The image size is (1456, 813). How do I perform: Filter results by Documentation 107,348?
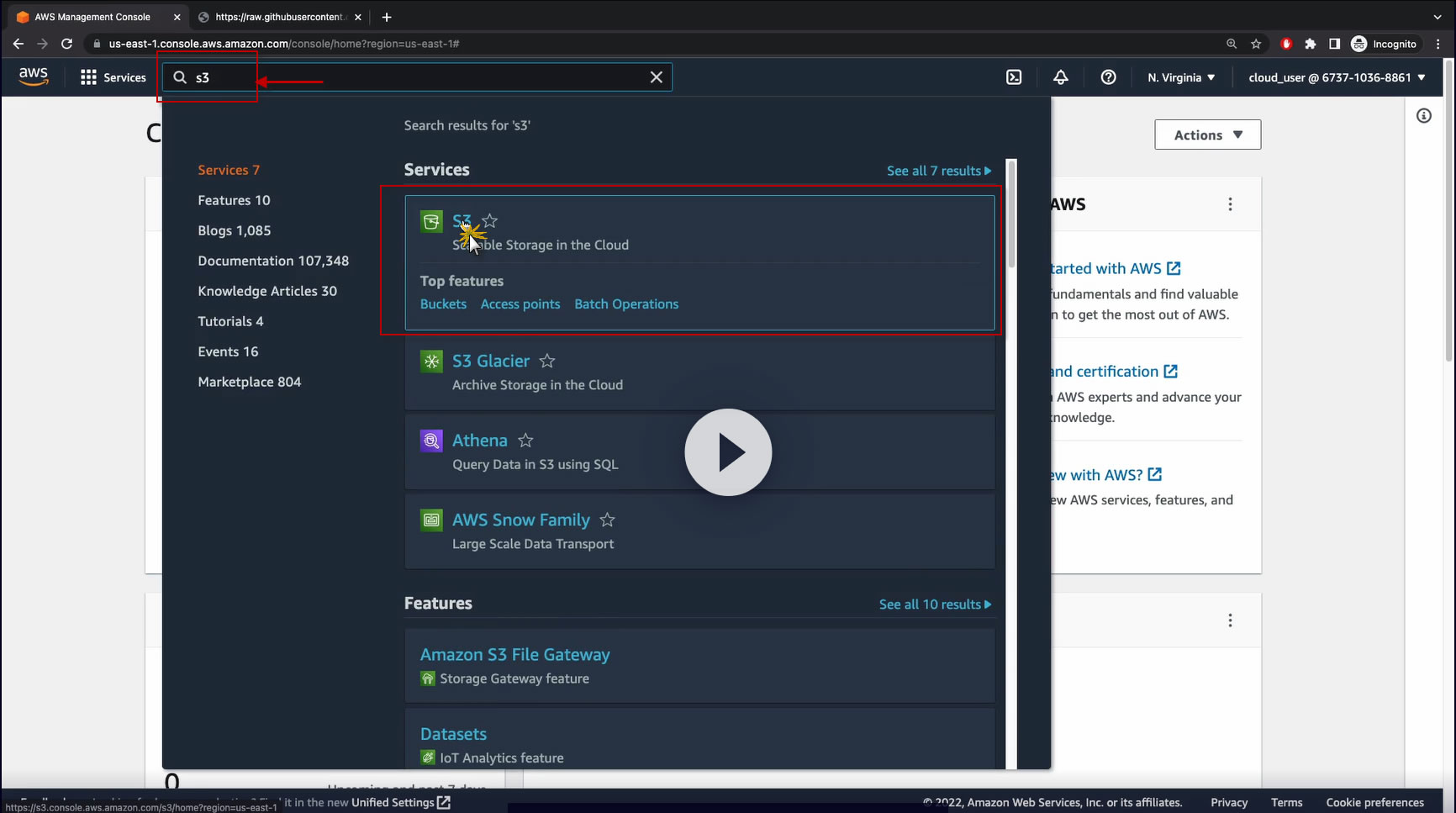(273, 261)
